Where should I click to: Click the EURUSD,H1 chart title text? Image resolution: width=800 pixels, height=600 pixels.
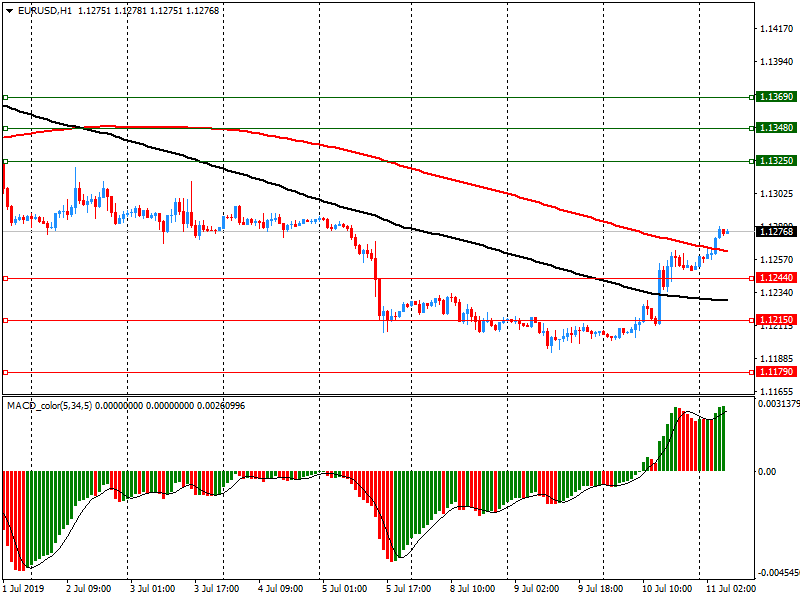45,11
